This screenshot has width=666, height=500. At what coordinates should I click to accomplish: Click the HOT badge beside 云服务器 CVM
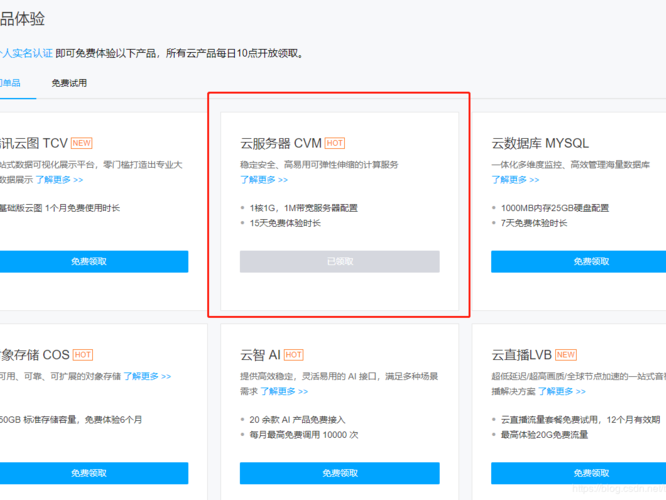click(x=335, y=143)
